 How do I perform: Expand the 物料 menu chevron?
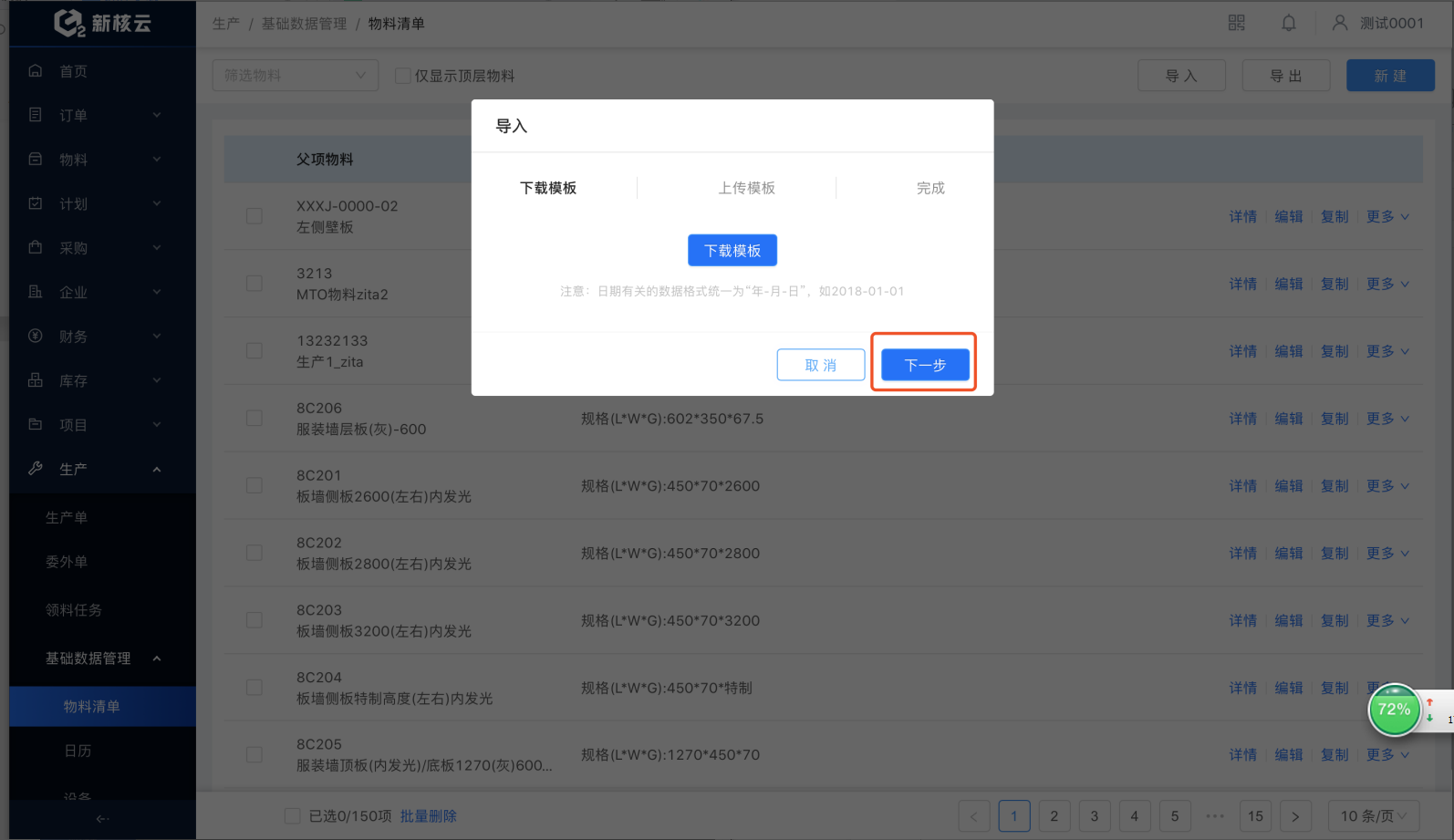click(x=157, y=159)
